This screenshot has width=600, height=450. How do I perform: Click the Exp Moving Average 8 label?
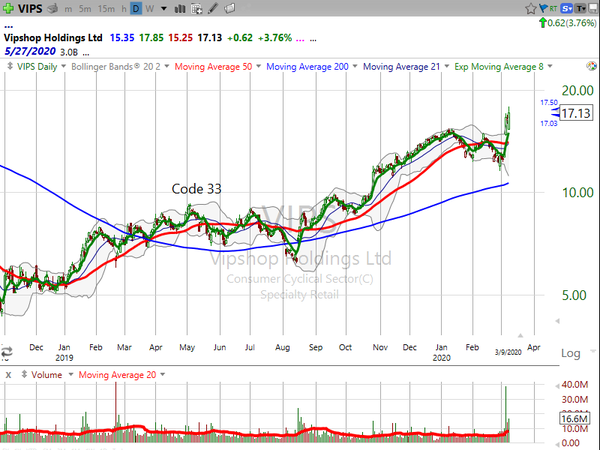click(x=499, y=67)
